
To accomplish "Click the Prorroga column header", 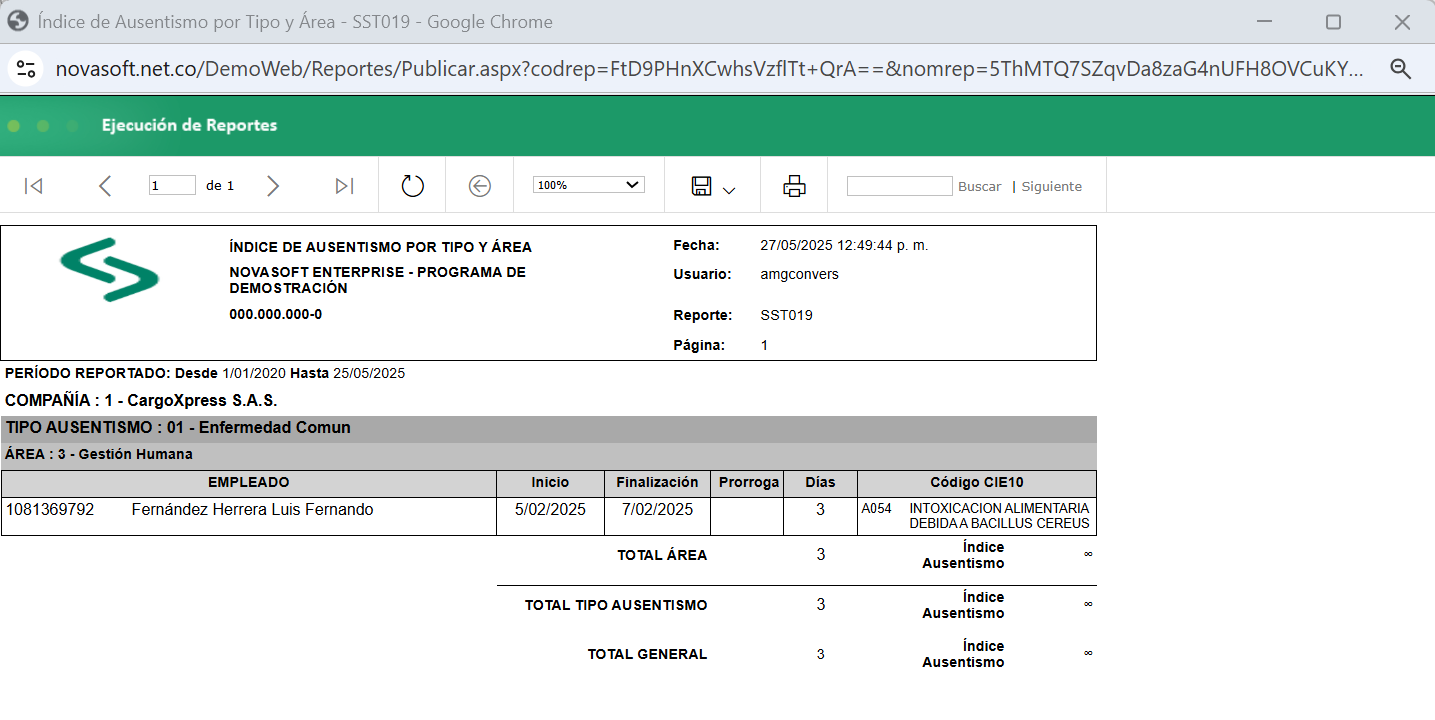I will click(x=749, y=483).
